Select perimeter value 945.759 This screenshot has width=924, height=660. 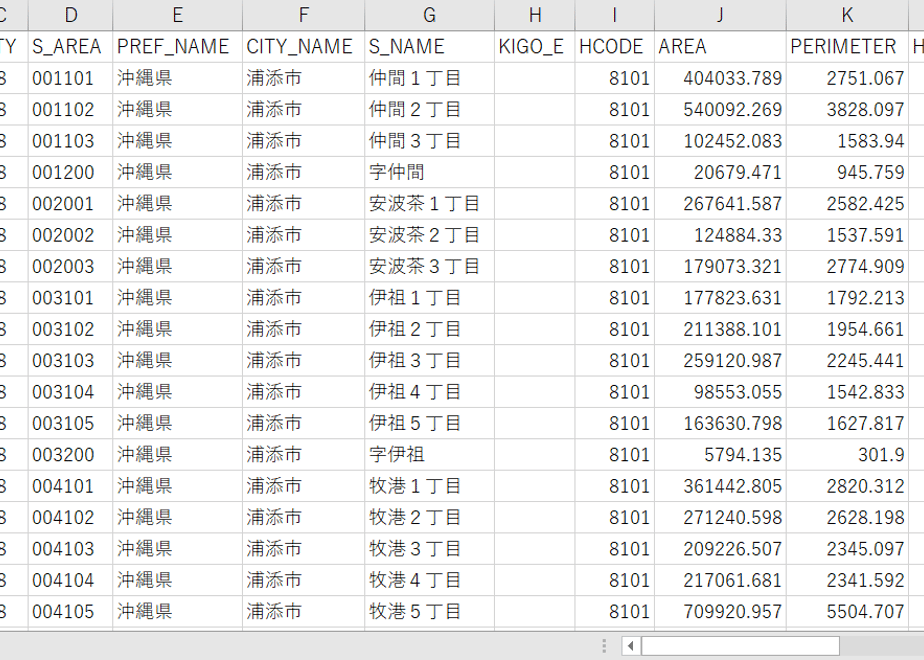pyautogui.click(x=847, y=172)
